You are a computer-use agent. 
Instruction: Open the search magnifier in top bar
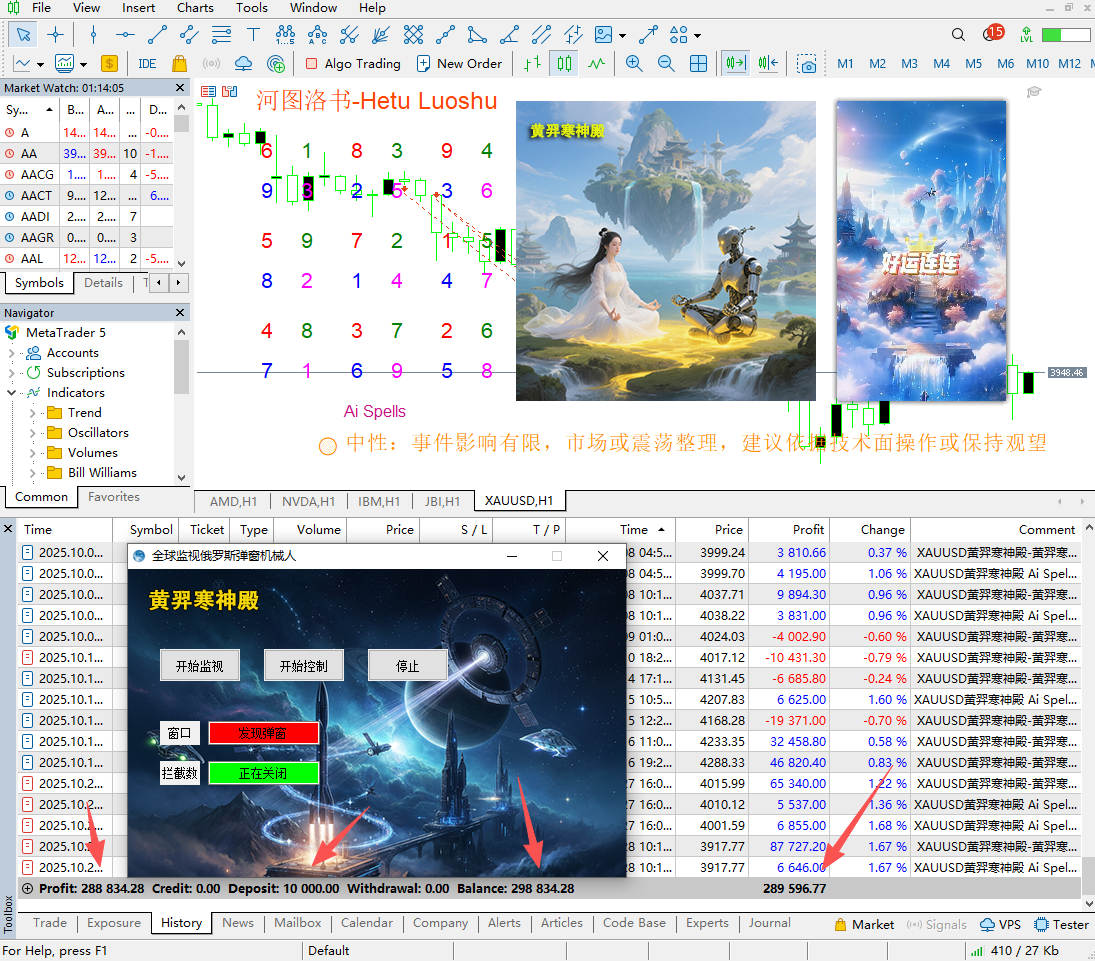958,35
